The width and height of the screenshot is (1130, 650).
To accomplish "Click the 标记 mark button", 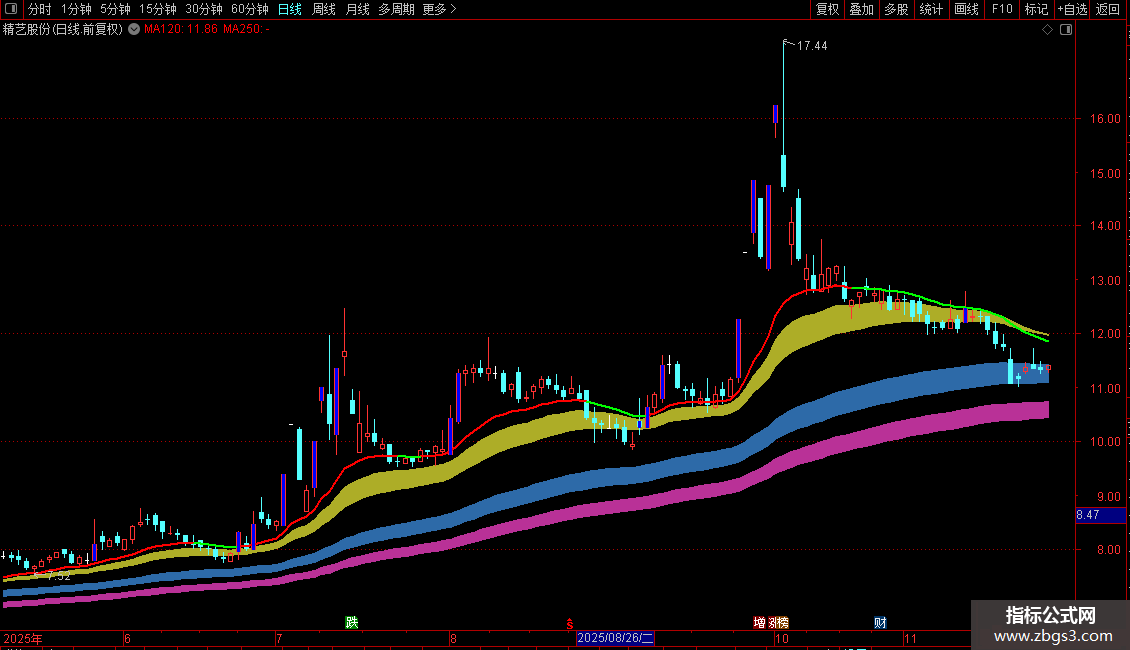I will (1036, 9).
